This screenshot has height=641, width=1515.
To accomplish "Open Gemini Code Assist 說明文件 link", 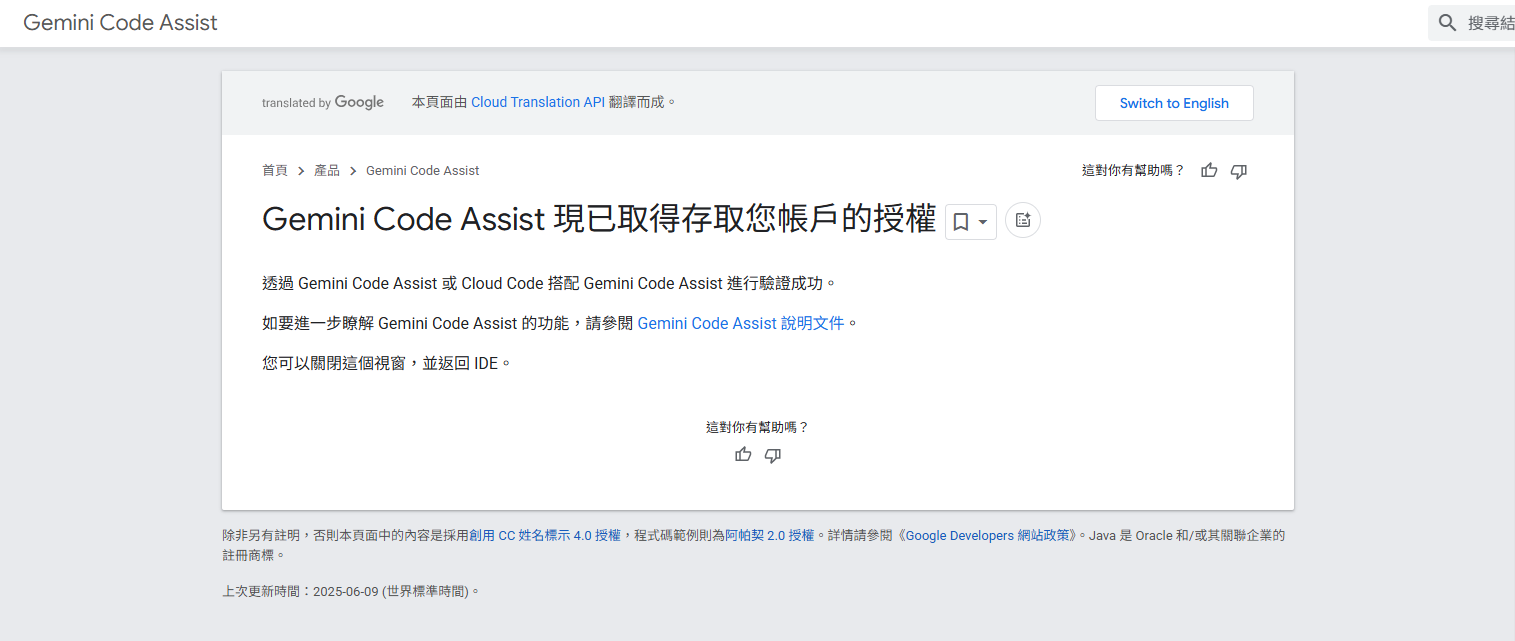I will click(741, 323).
